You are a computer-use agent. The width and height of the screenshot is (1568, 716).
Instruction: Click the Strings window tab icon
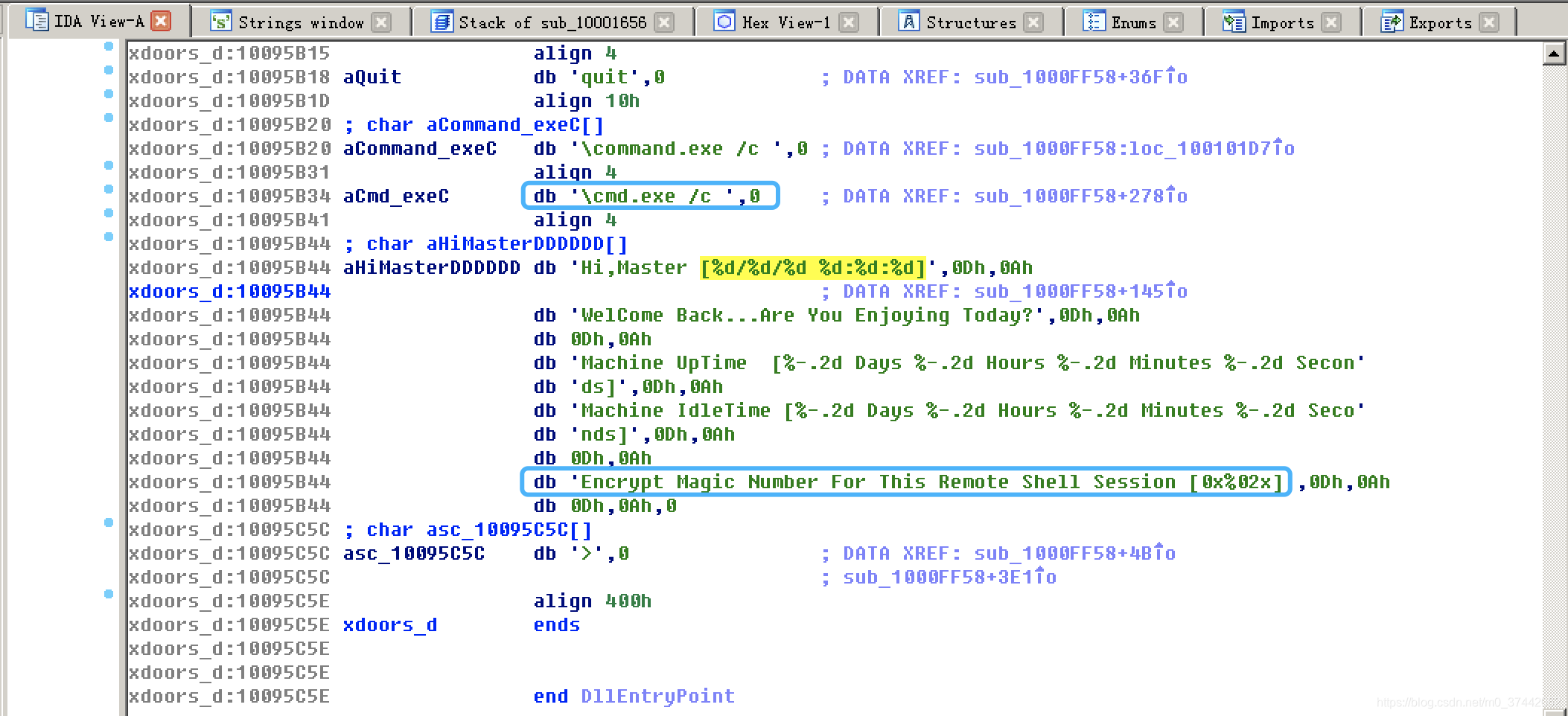coord(220,22)
